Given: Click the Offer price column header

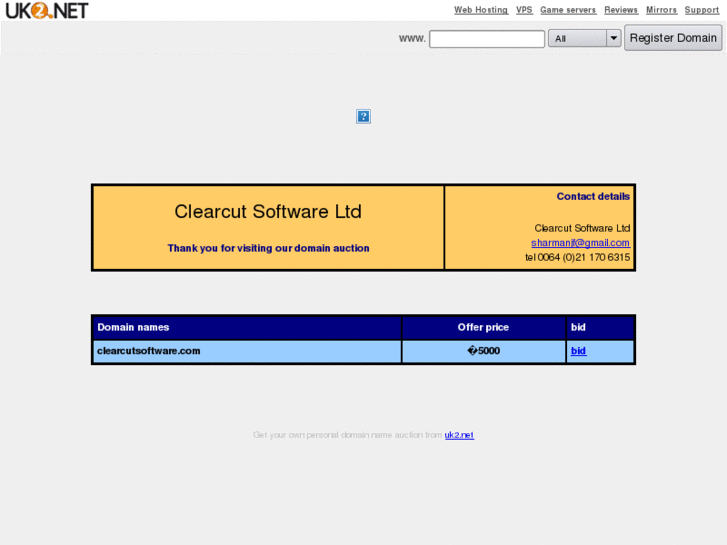Looking at the screenshot, I should click(484, 327).
